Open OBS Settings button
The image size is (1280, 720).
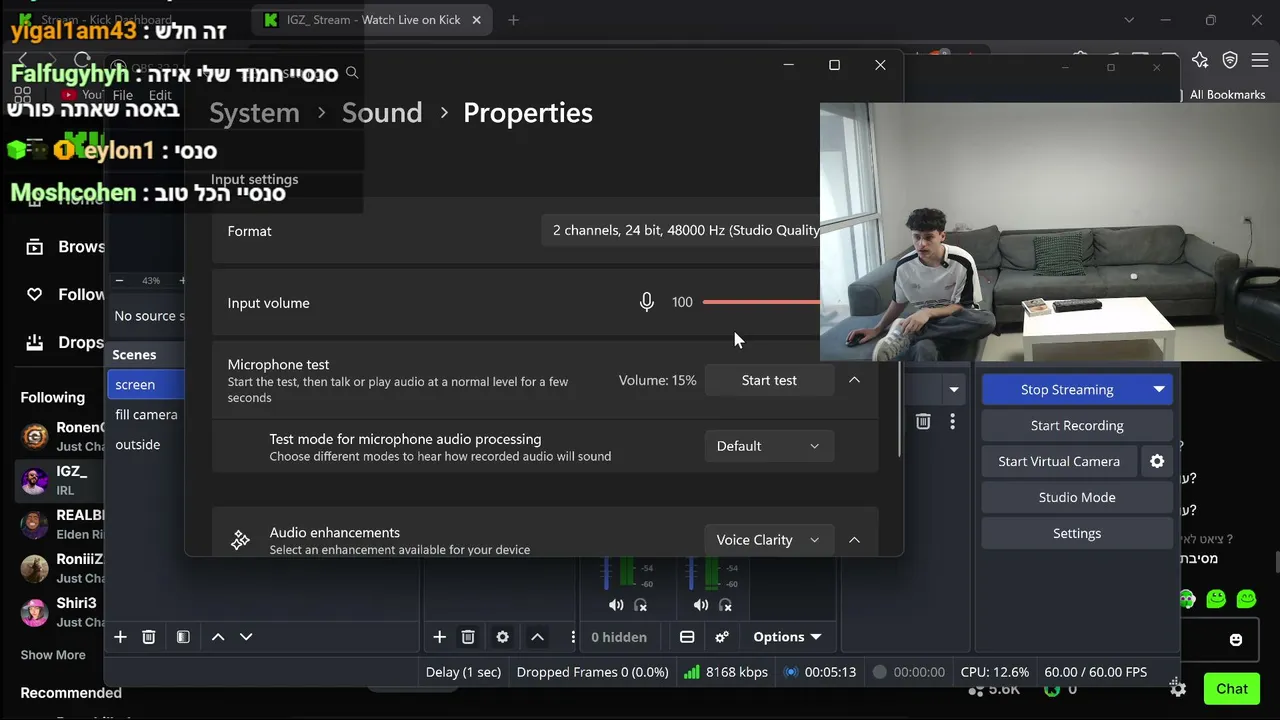coord(1077,533)
